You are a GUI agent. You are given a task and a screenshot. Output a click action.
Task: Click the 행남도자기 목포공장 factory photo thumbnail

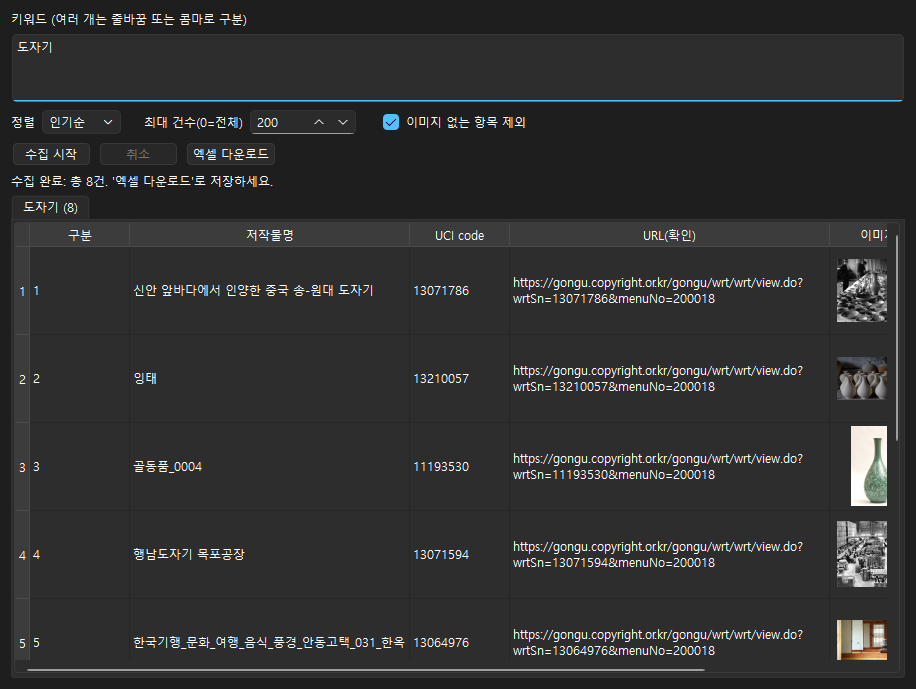pyautogui.click(x=862, y=554)
